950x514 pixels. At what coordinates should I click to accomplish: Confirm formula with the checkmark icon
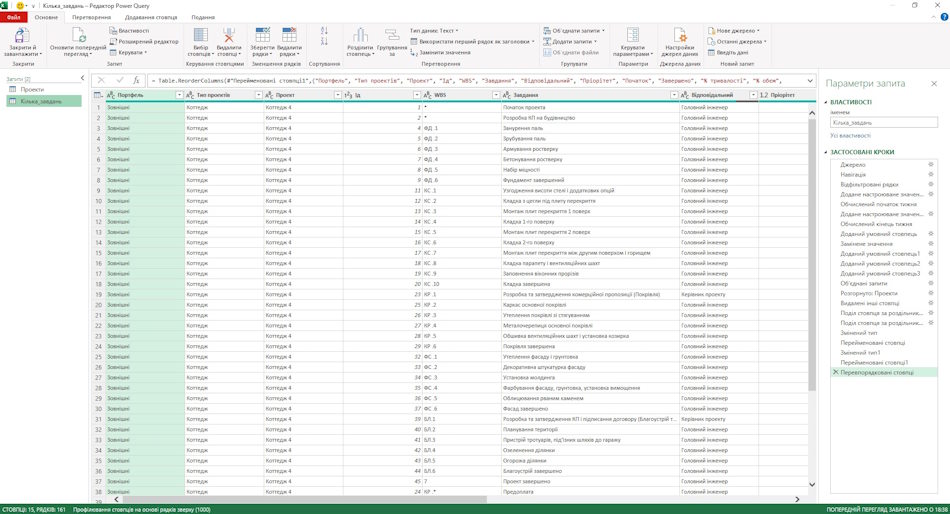pos(119,80)
